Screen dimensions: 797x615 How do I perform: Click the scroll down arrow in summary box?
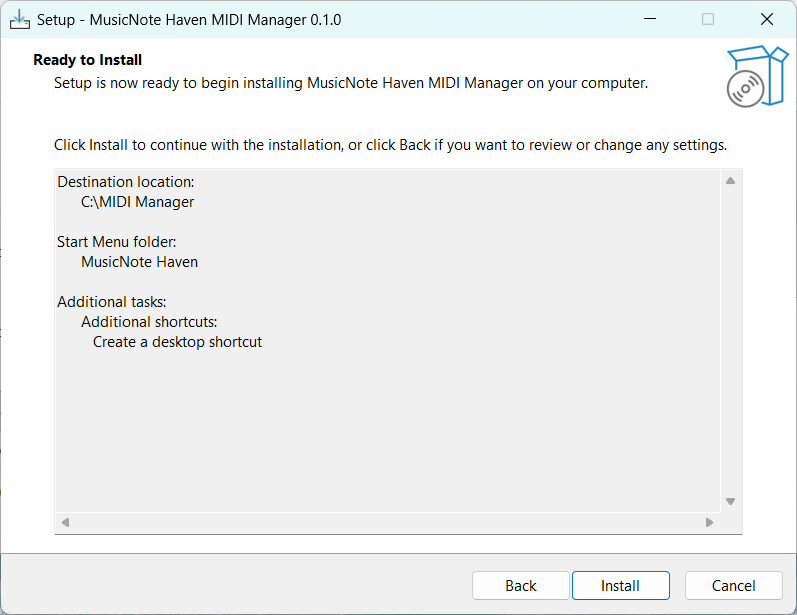coord(730,502)
